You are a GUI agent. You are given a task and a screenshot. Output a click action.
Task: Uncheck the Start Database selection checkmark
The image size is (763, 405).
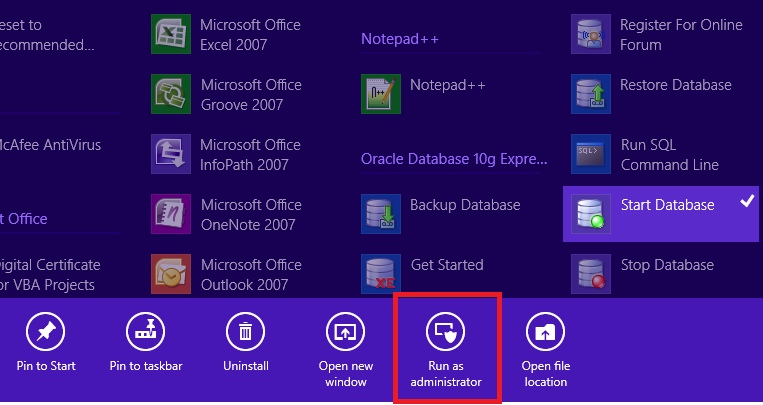[x=747, y=201]
